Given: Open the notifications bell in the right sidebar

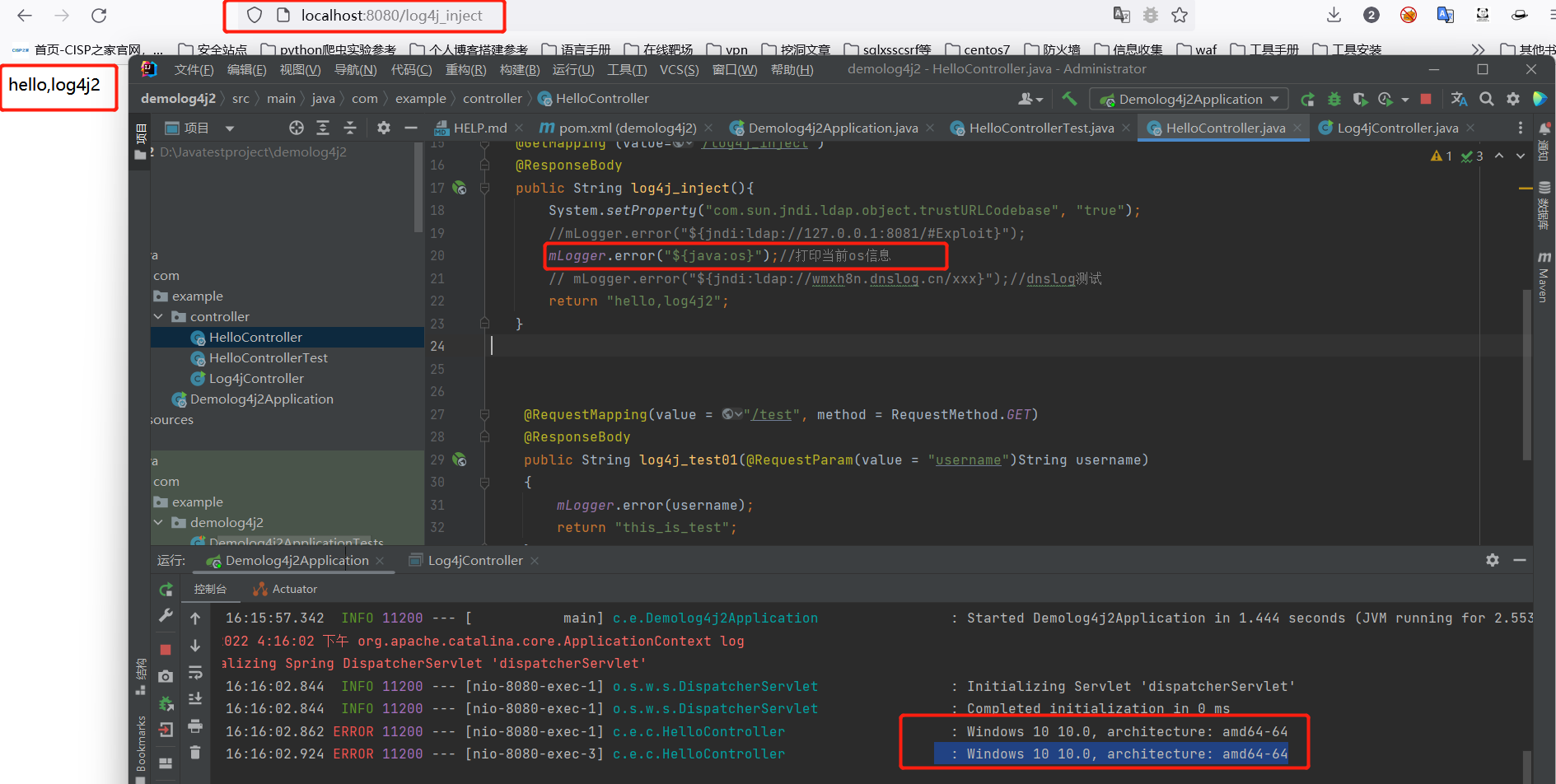Looking at the screenshot, I should tap(1544, 129).
